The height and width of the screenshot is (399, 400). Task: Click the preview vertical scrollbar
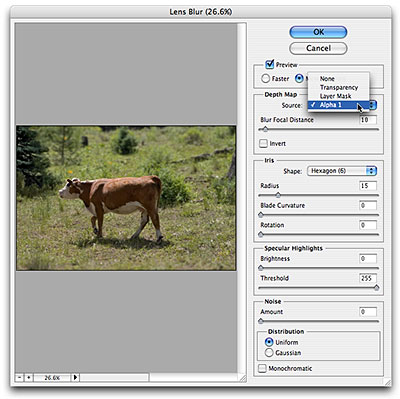click(241, 198)
